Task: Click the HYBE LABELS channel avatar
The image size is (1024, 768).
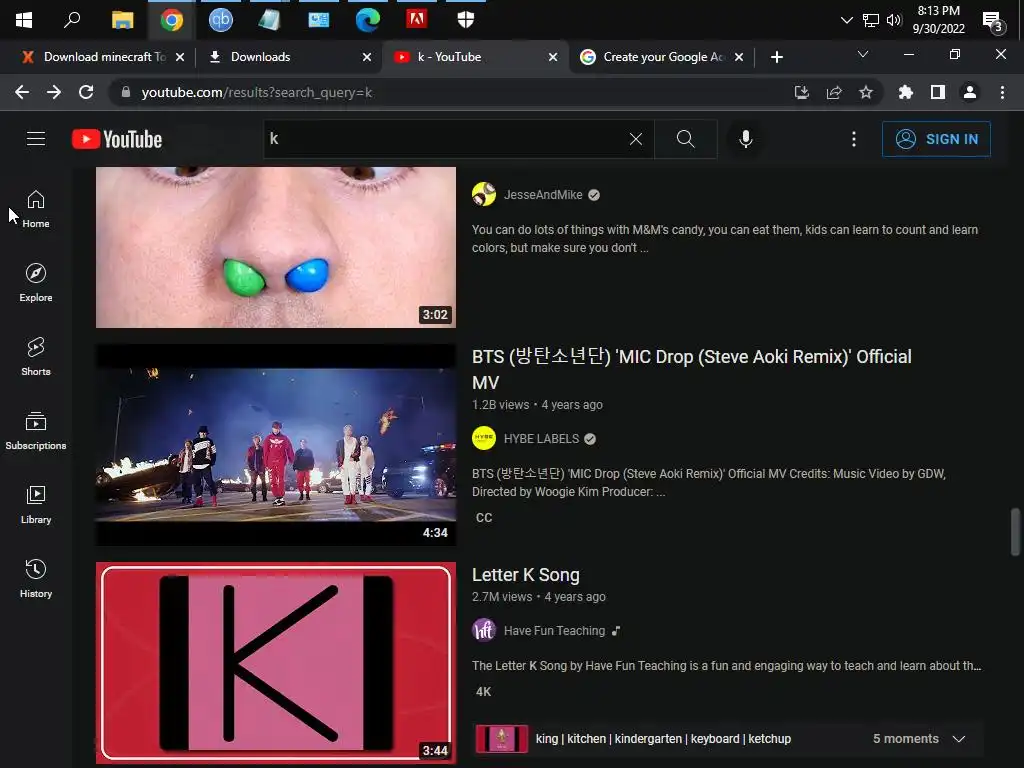Action: pos(484,438)
